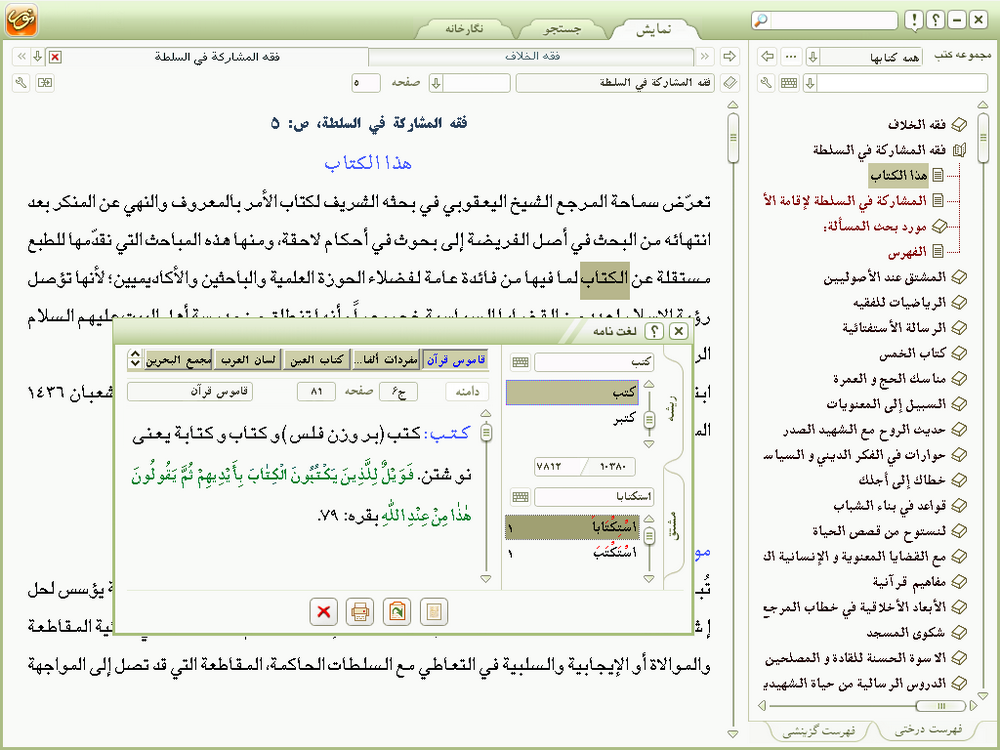Open the قاموس قرآن source field in dialog
The height and width of the screenshot is (750, 1000).
click(190, 391)
